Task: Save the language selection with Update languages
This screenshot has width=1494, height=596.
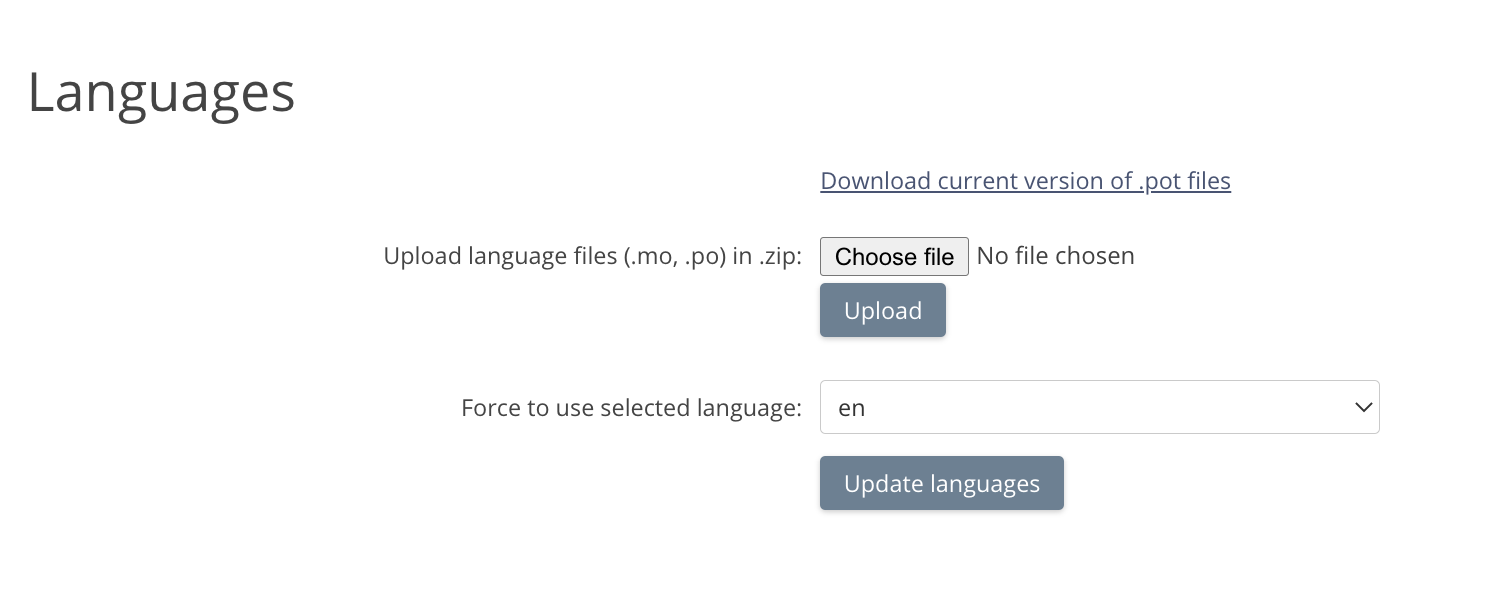Action: (941, 484)
